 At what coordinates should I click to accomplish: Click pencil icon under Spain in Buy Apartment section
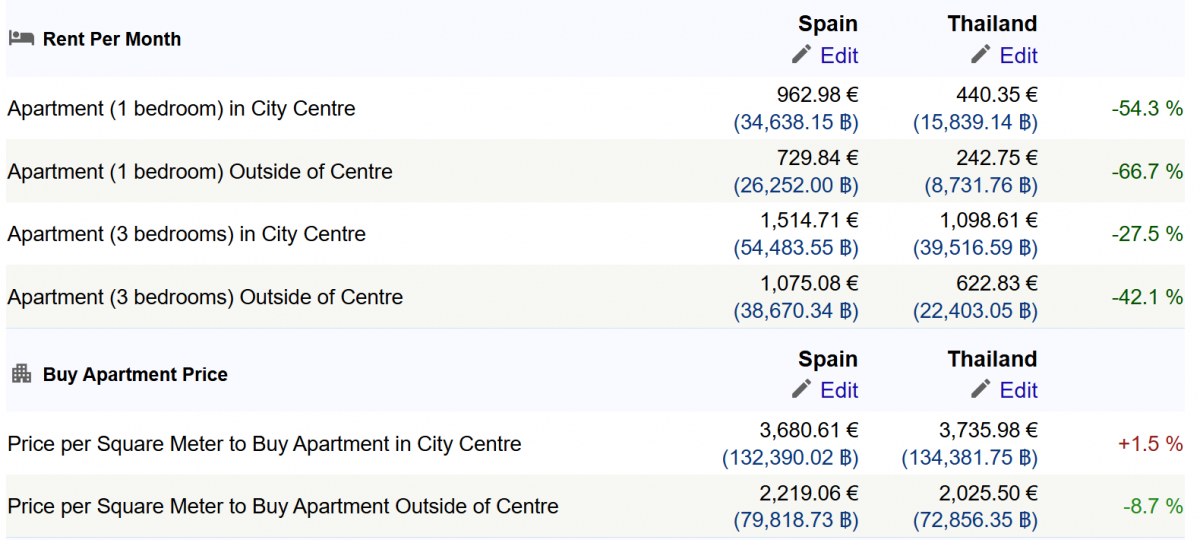(801, 390)
